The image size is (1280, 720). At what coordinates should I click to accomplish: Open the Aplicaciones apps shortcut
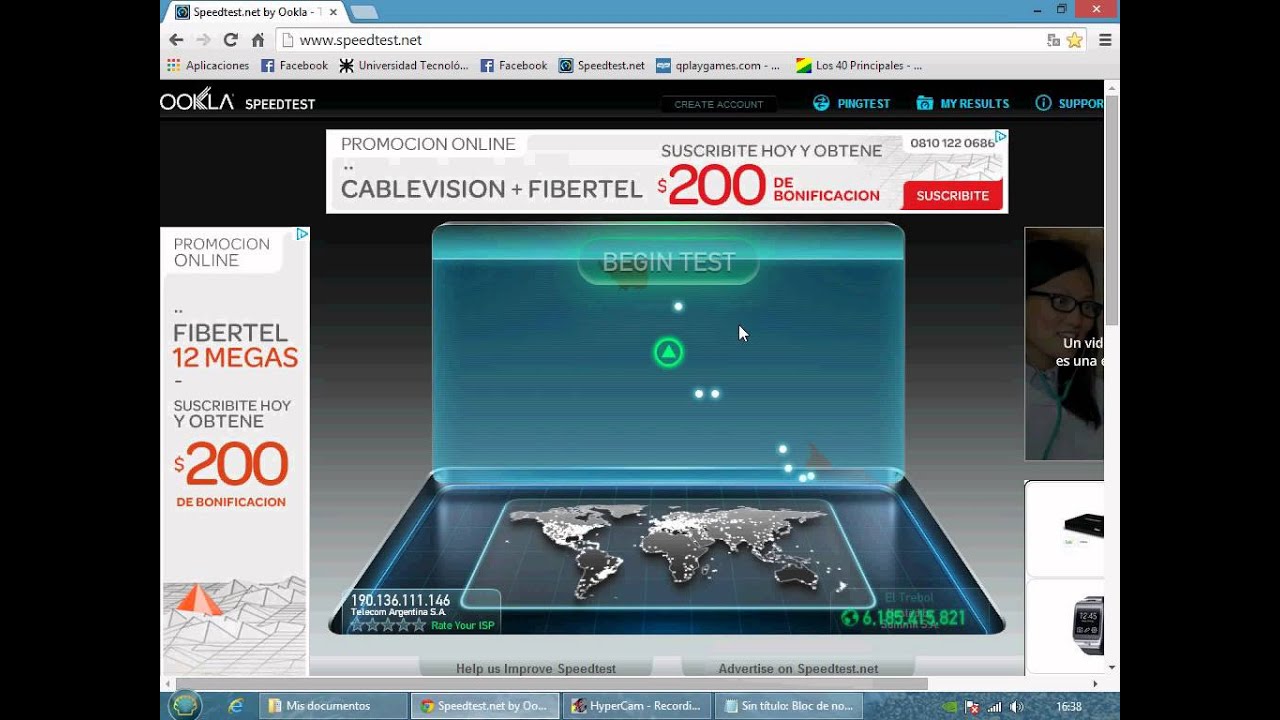208,65
